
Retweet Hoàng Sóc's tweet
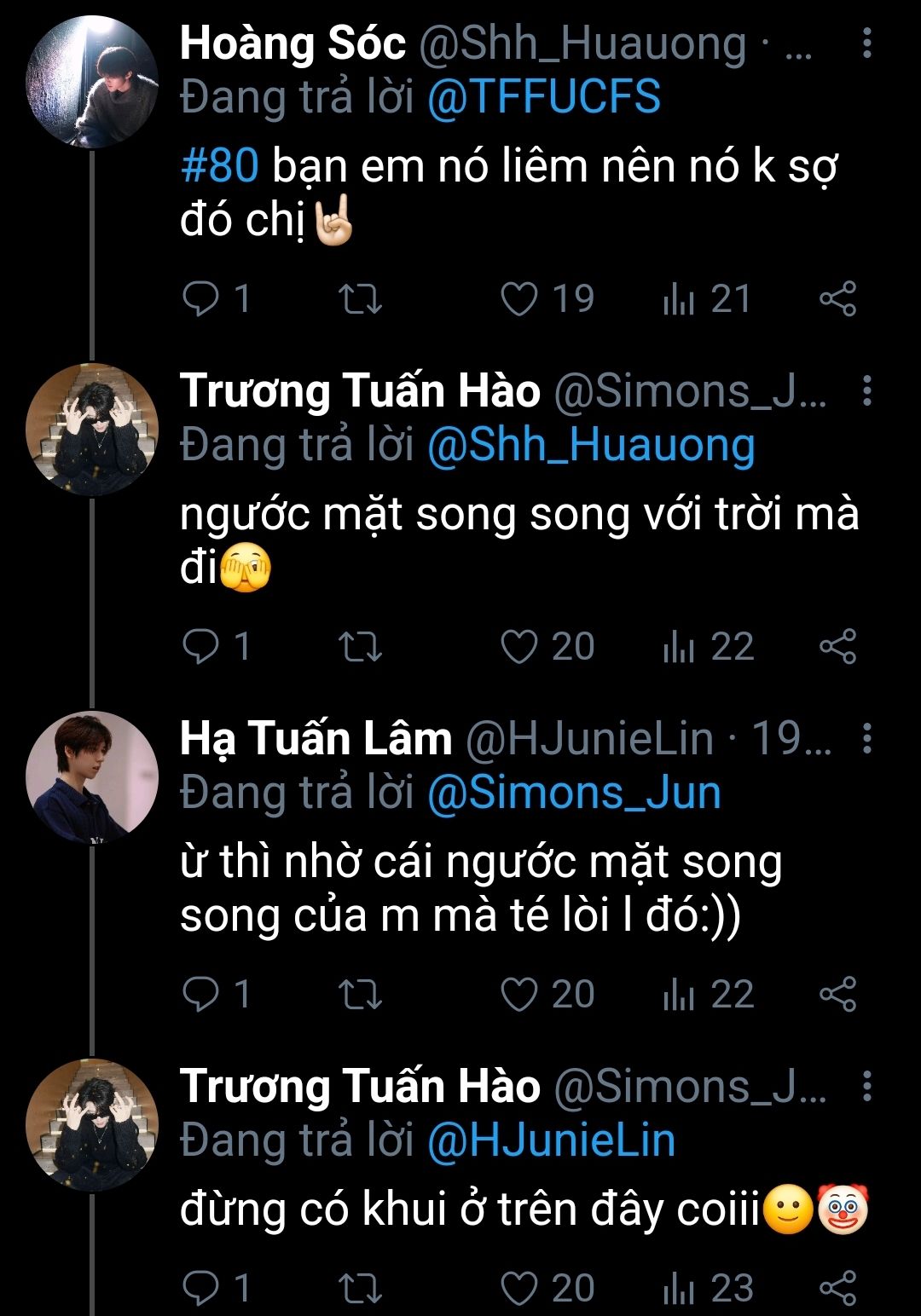[360, 299]
